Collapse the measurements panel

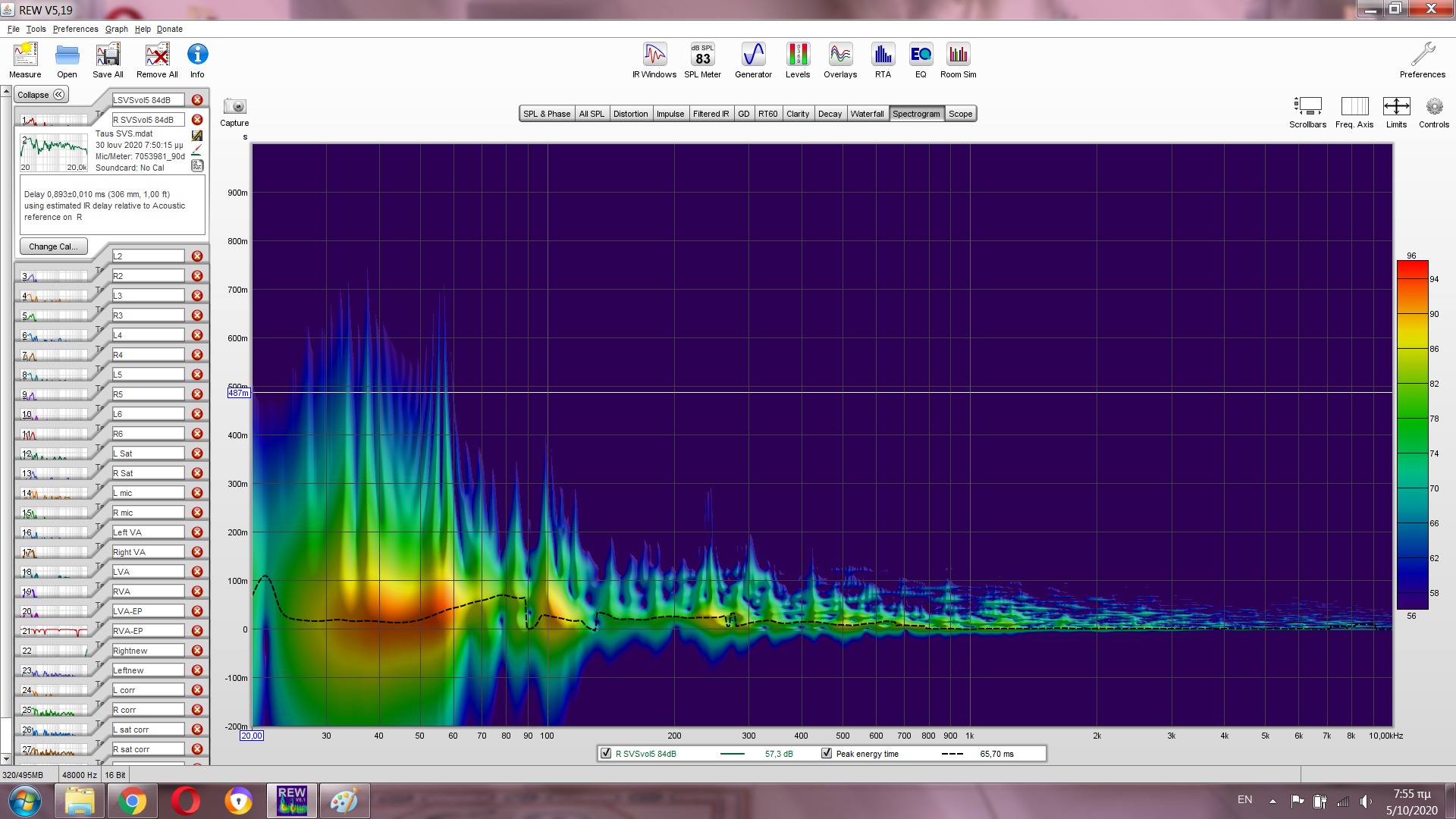point(41,95)
